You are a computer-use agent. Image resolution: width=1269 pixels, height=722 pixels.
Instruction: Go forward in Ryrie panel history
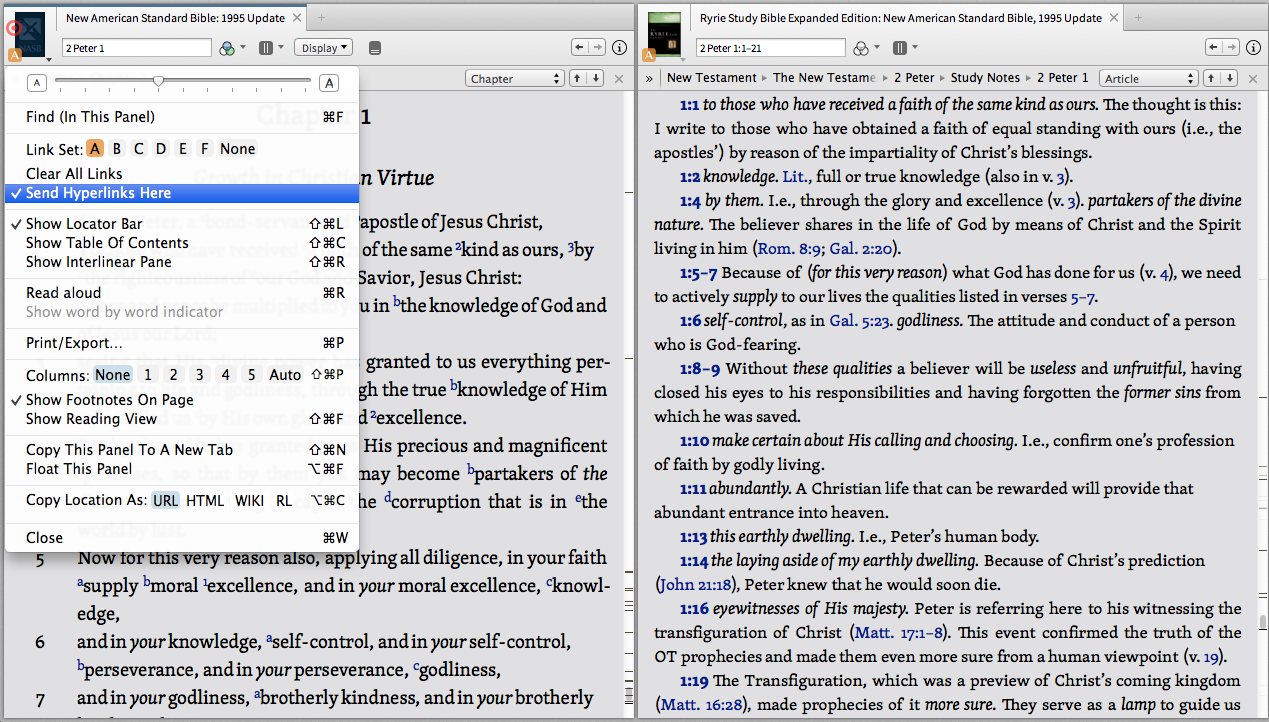(1230, 47)
